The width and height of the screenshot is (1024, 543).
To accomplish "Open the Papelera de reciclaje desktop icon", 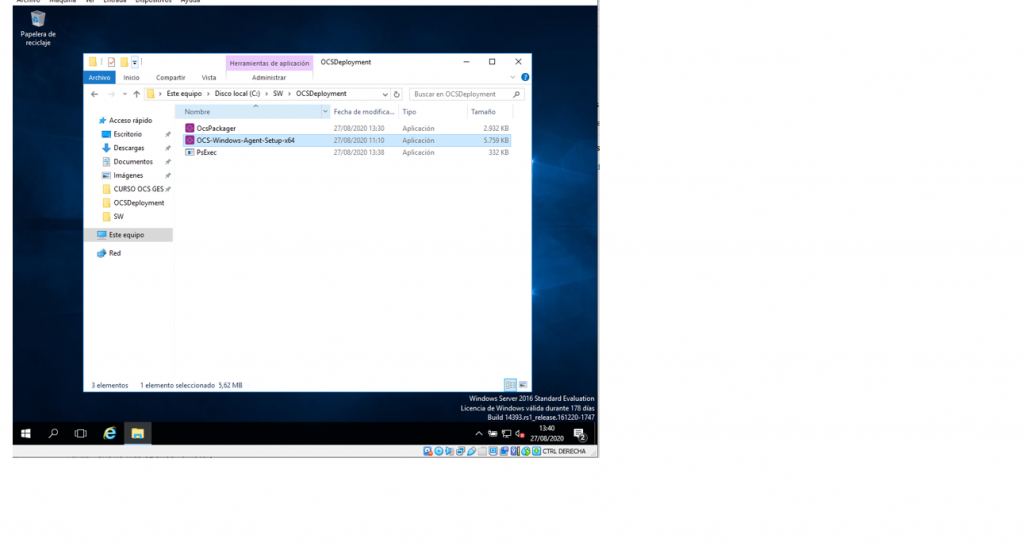I will (38, 27).
